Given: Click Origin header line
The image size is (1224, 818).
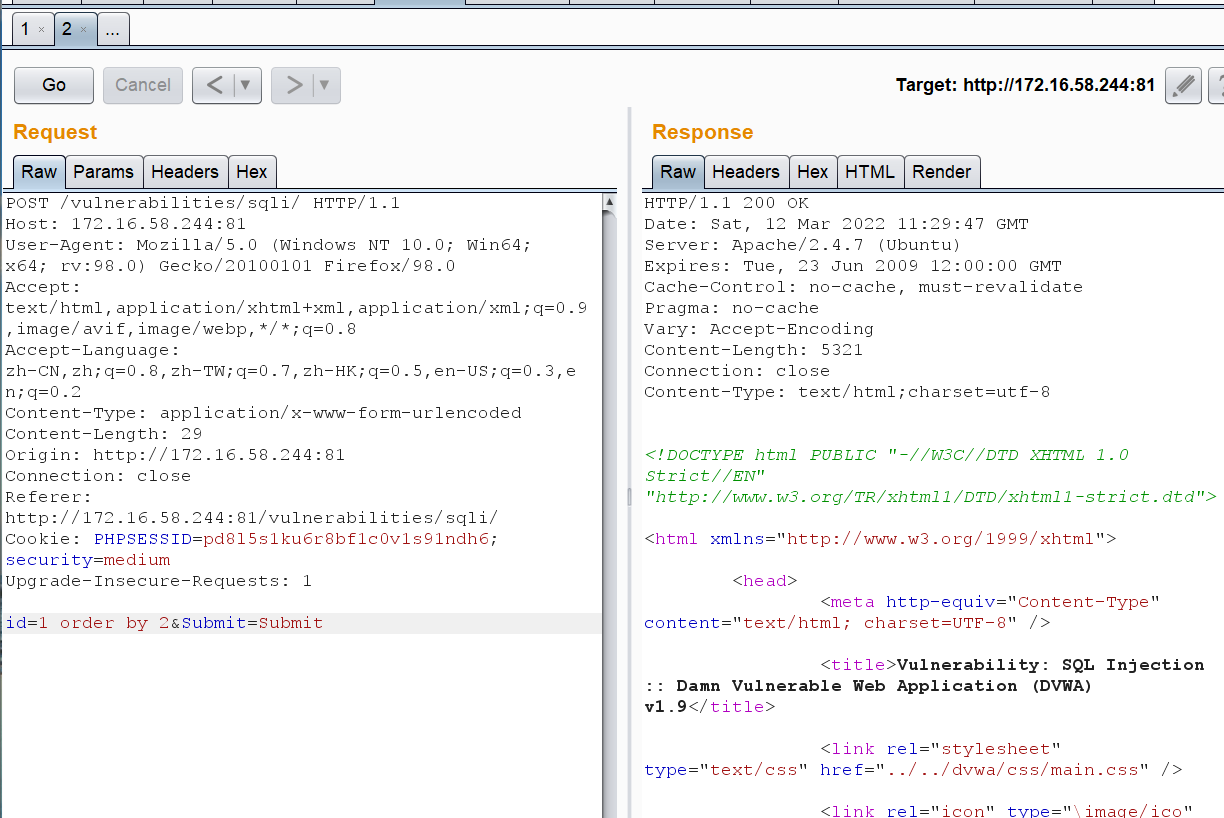Looking at the screenshot, I should pyautogui.click(x=175, y=455).
